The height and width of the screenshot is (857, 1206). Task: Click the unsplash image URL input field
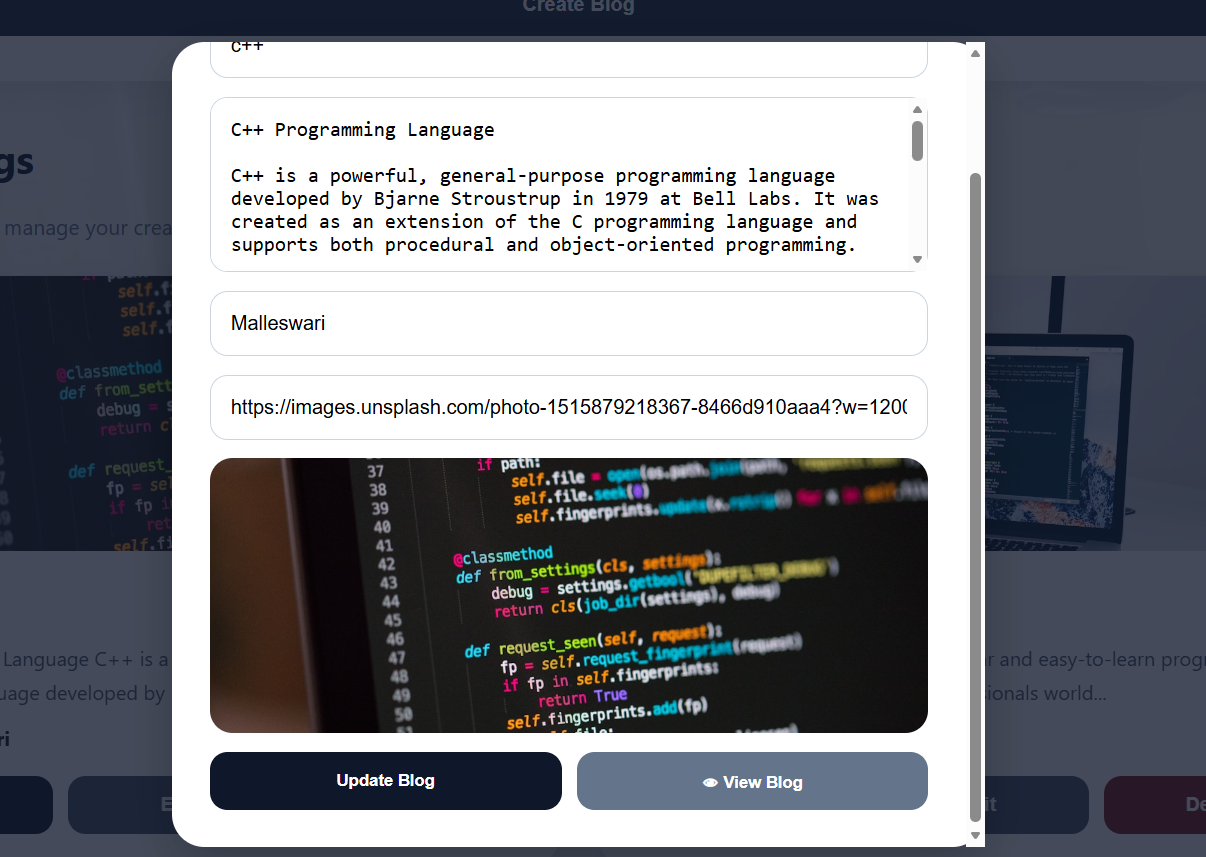pyautogui.click(x=569, y=407)
